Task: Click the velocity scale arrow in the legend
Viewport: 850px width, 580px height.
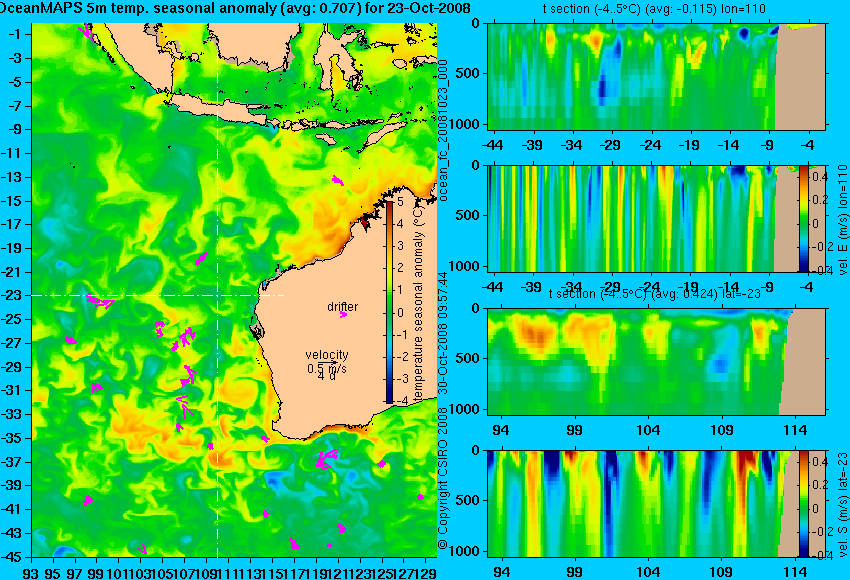Action: (327, 363)
